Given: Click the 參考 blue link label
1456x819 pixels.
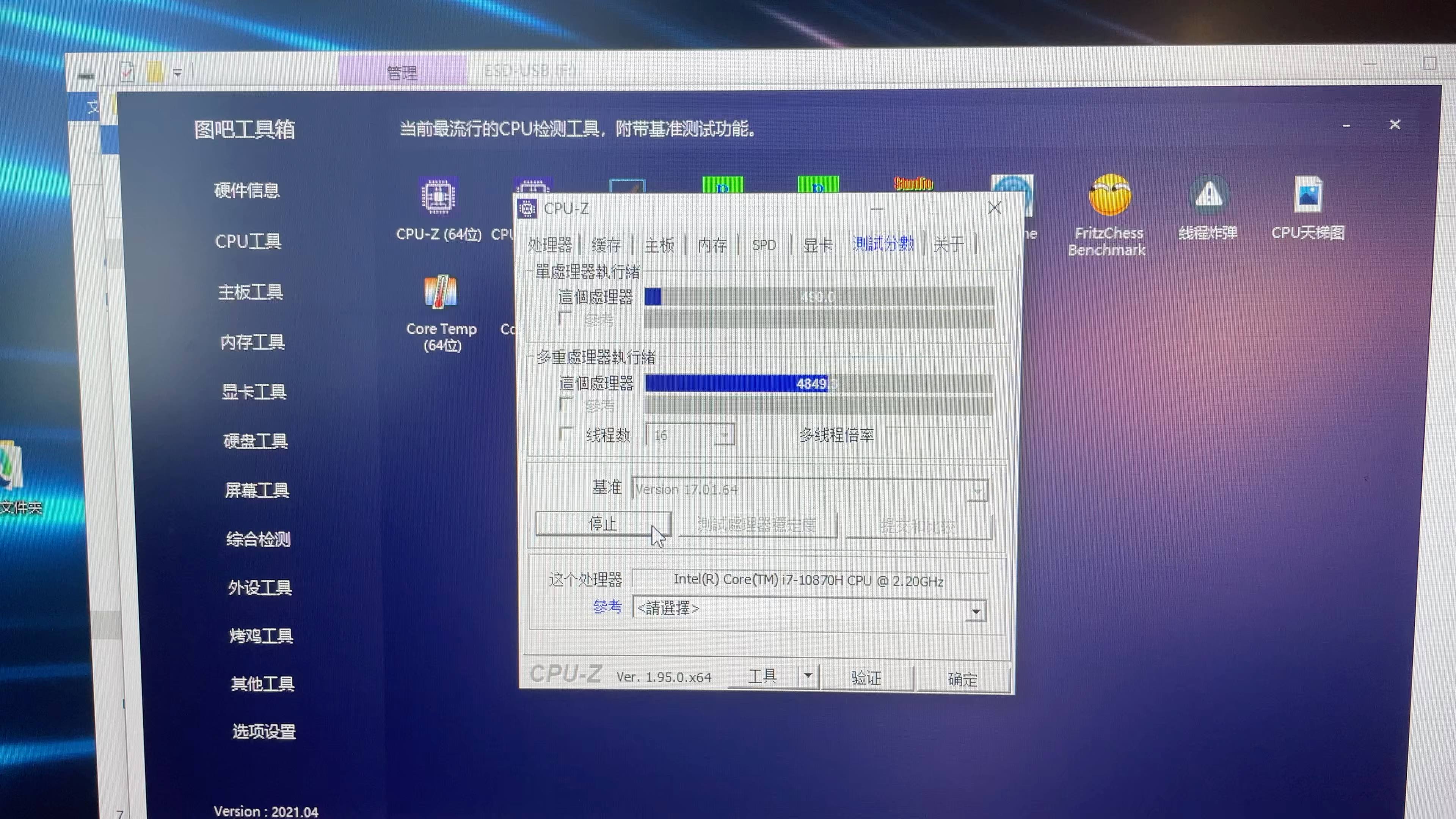Looking at the screenshot, I should (x=607, y=607).
